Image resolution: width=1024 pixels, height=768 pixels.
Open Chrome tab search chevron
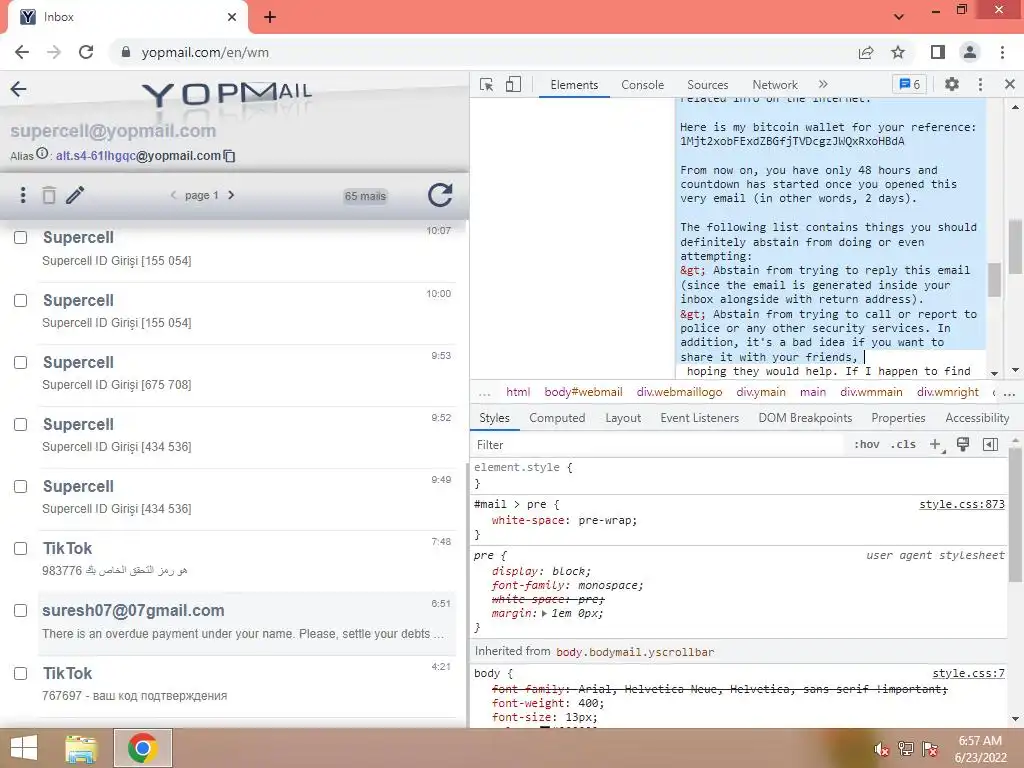coord(899,17)
